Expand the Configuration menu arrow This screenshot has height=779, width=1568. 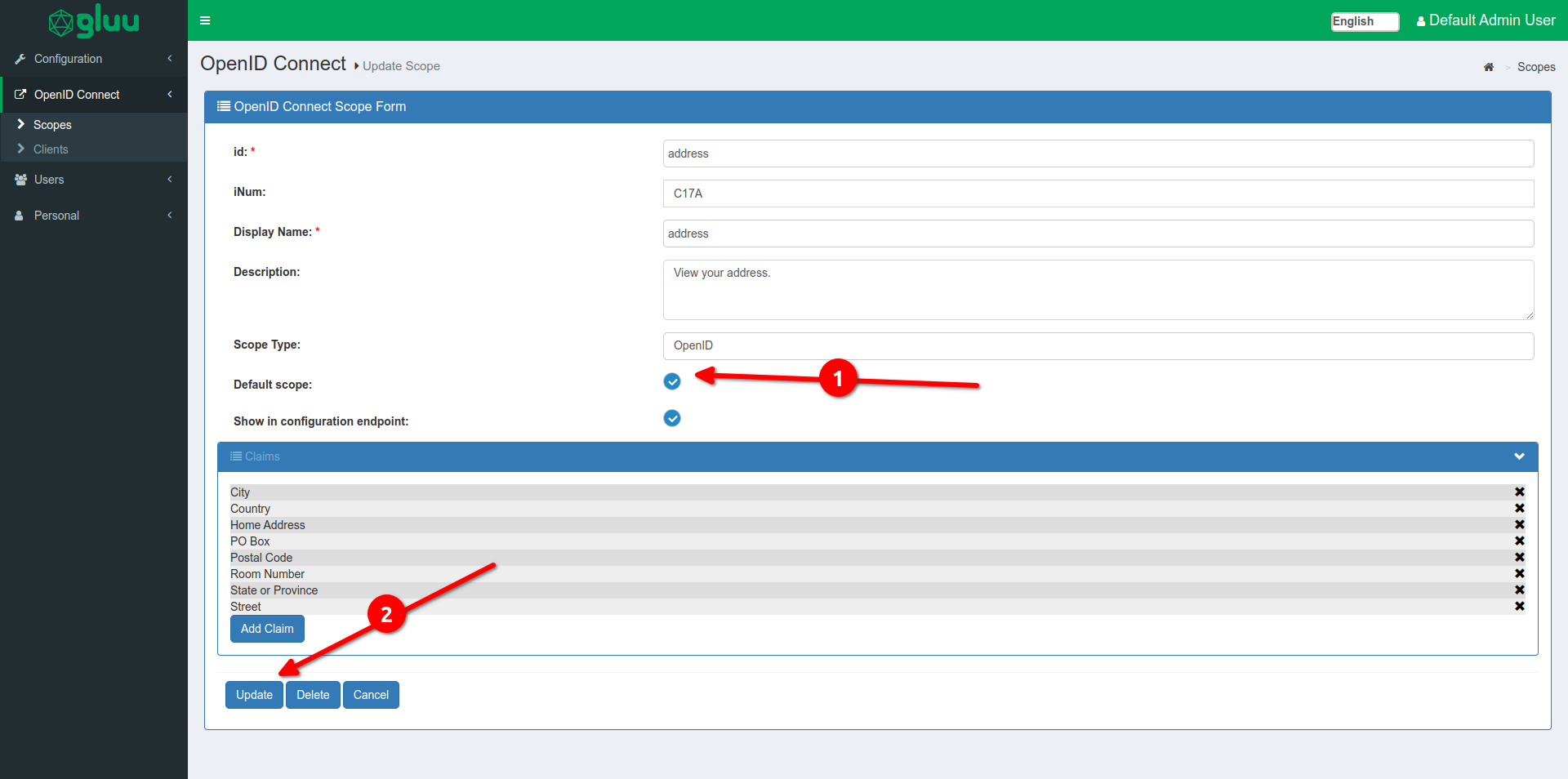(170, 59)
